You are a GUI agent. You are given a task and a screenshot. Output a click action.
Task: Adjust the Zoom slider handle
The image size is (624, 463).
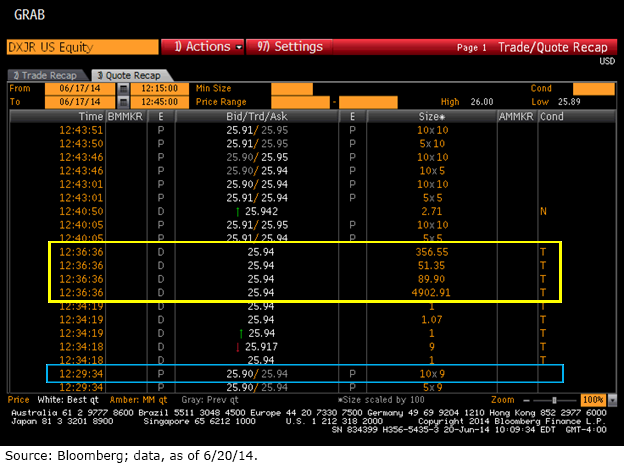coord(554,400)
